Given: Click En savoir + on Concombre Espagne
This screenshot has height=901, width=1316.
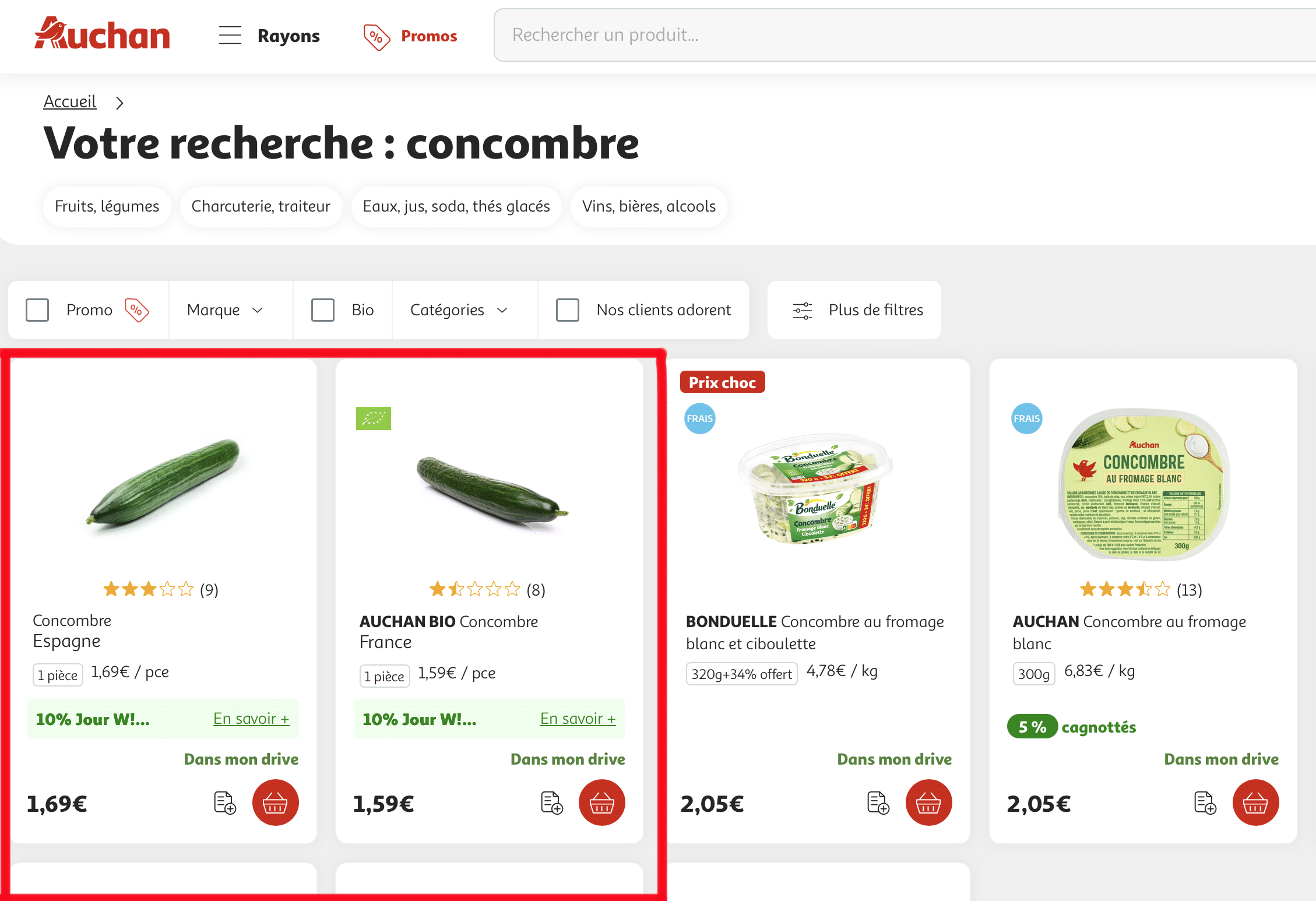Looking at the screenshot, I should [x=251, y=719].
